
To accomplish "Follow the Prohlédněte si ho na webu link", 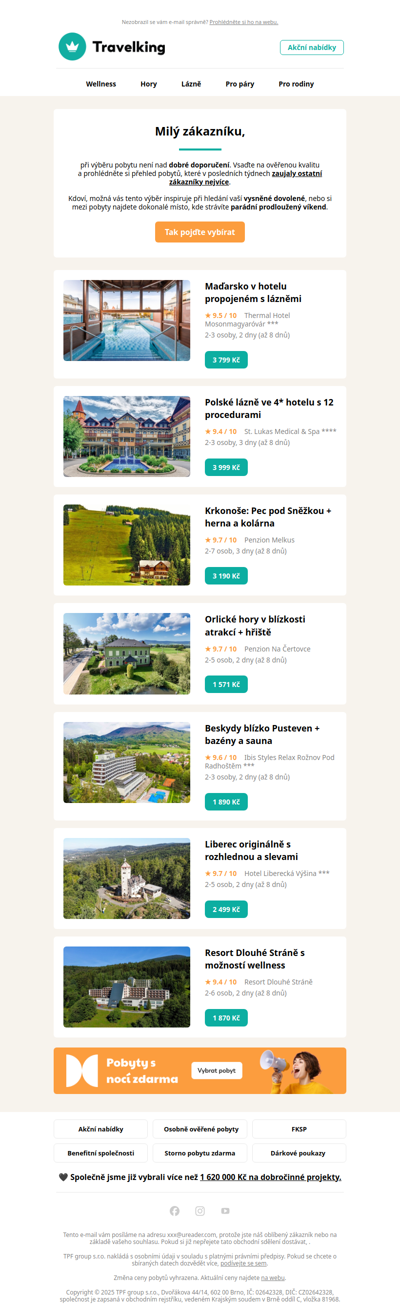I will (x=244, y=21).
